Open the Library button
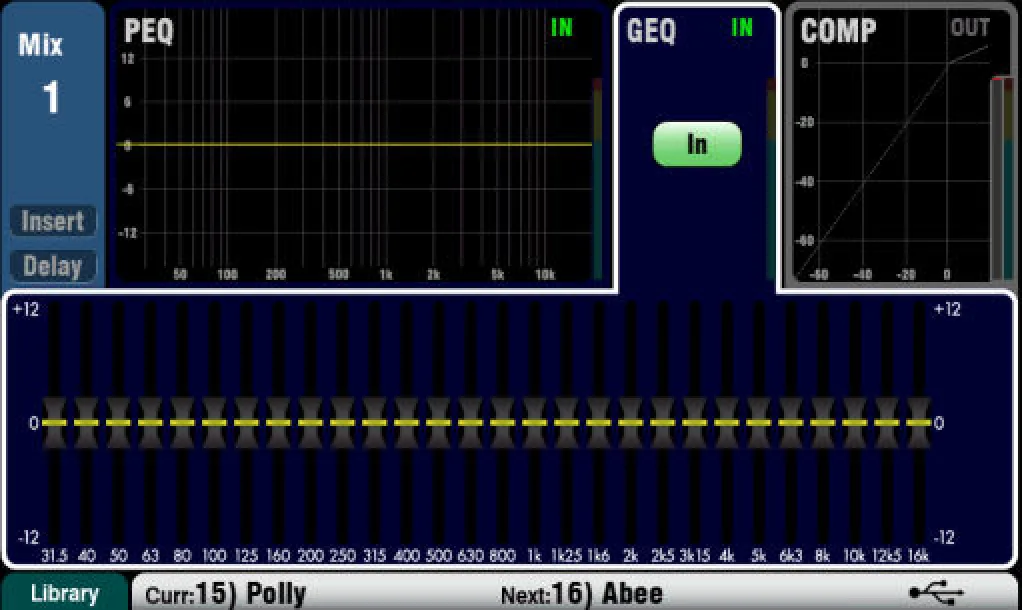The image size is (1022, 610). tap(65, 593)
